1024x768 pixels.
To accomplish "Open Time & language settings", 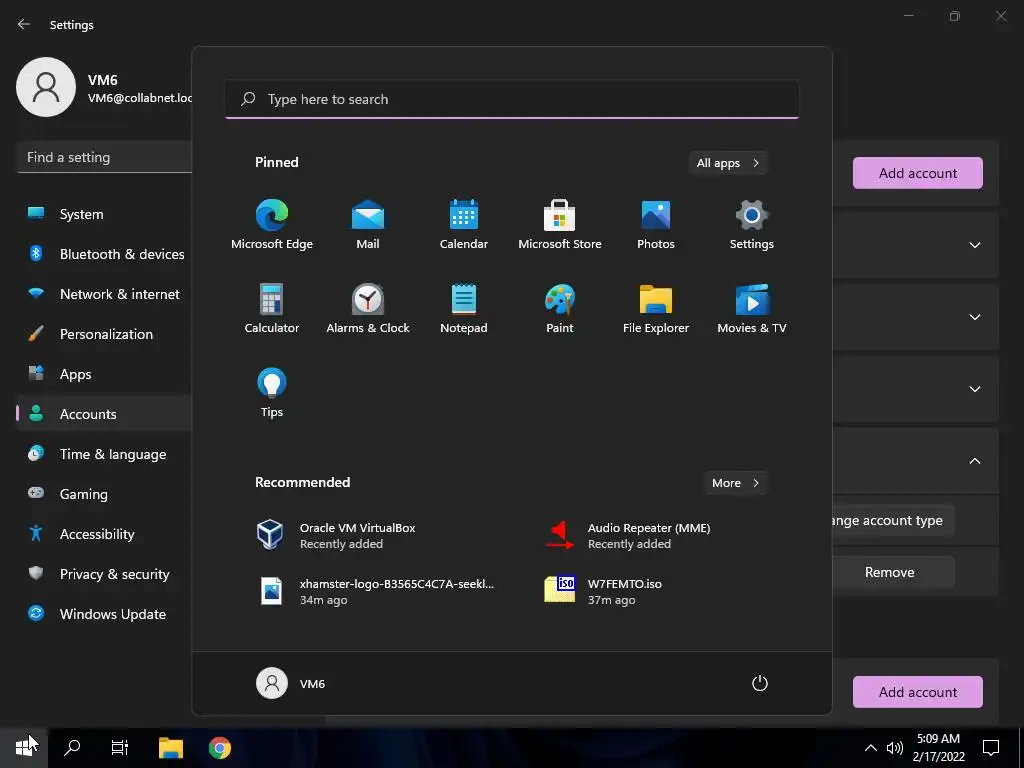I will 104,454.
